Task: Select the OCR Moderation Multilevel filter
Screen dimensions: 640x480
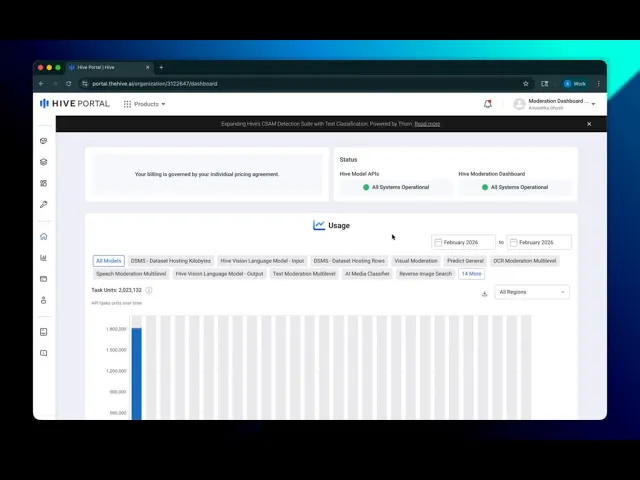Action: (x=524, y=261)
